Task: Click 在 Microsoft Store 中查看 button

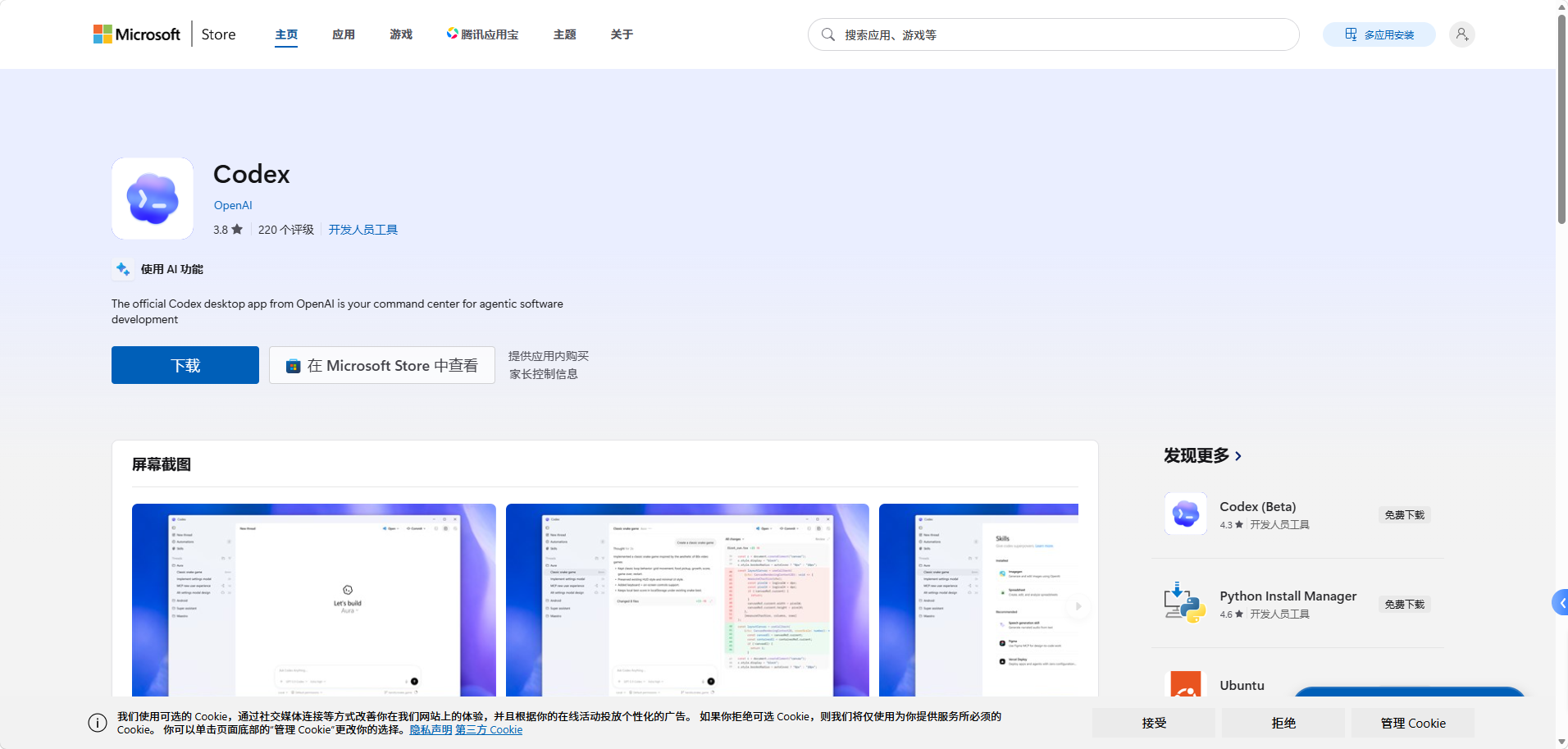Action: point(382,365)
